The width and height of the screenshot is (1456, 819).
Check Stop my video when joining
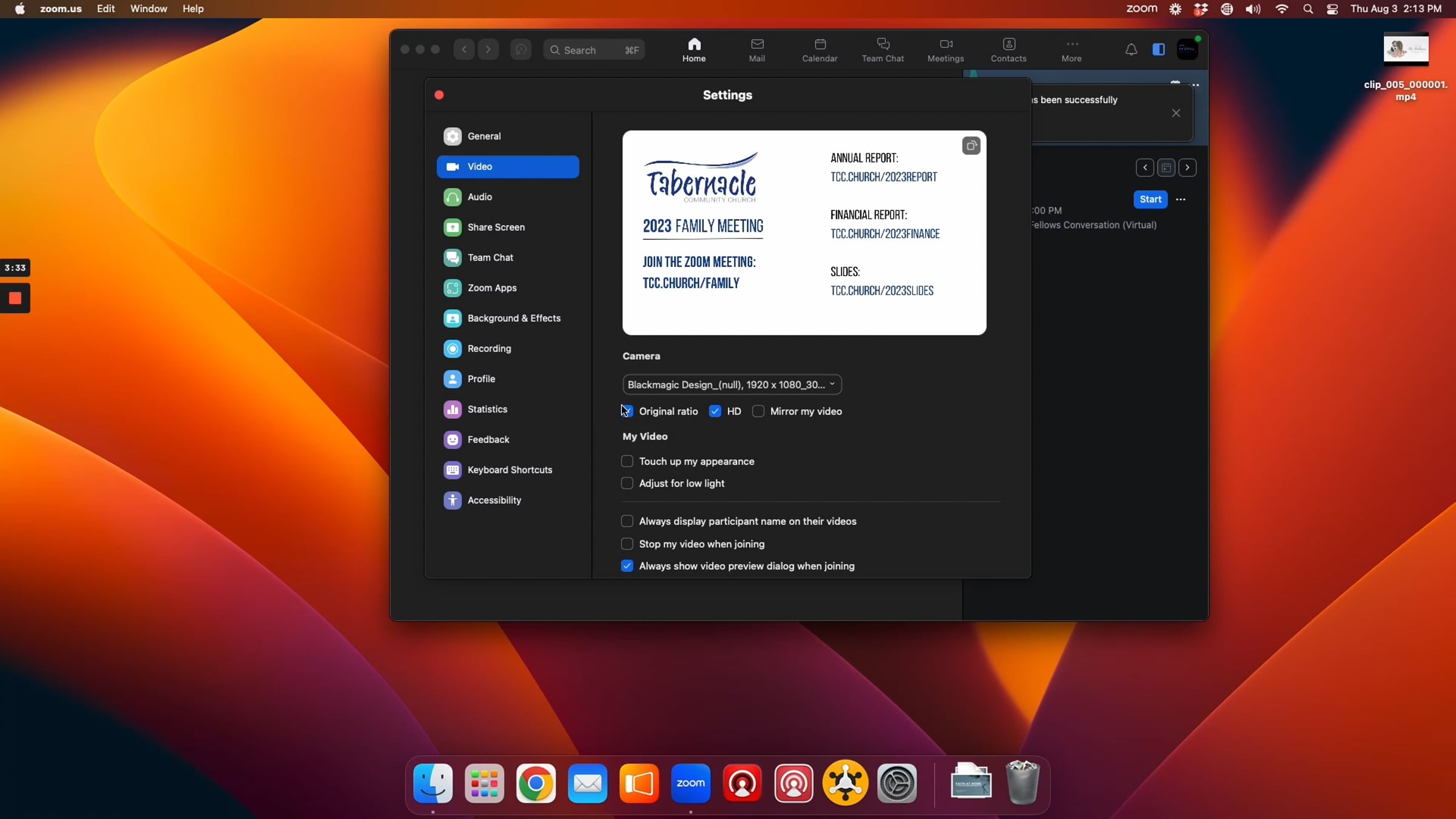click(627, 544)
